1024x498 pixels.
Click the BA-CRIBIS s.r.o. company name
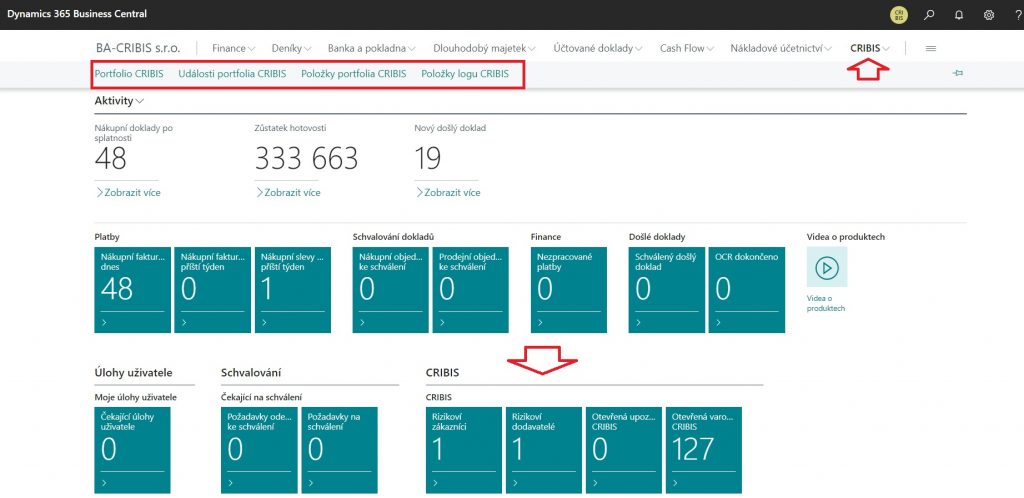pos(137,48)
